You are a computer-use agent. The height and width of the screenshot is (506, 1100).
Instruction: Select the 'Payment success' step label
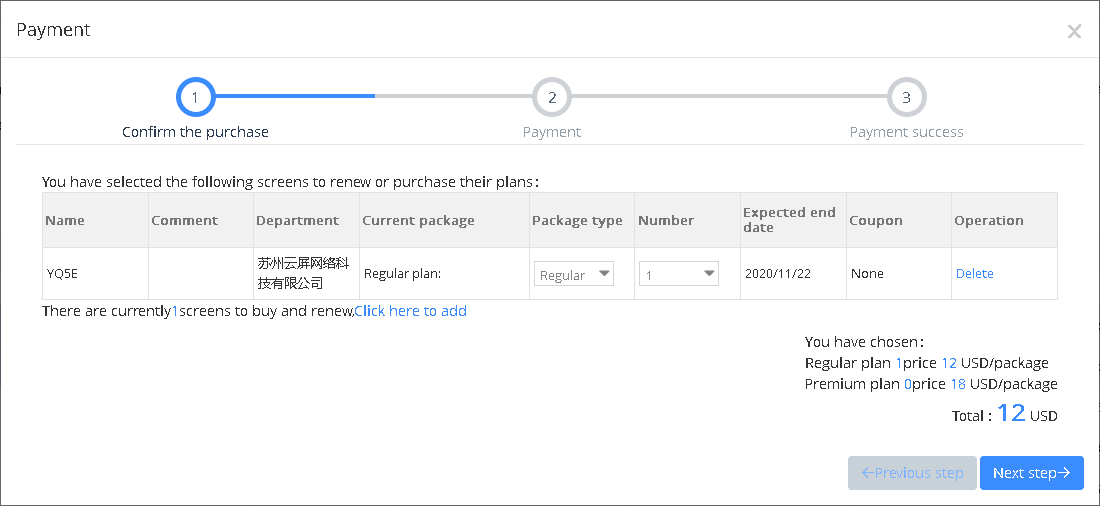906,132
